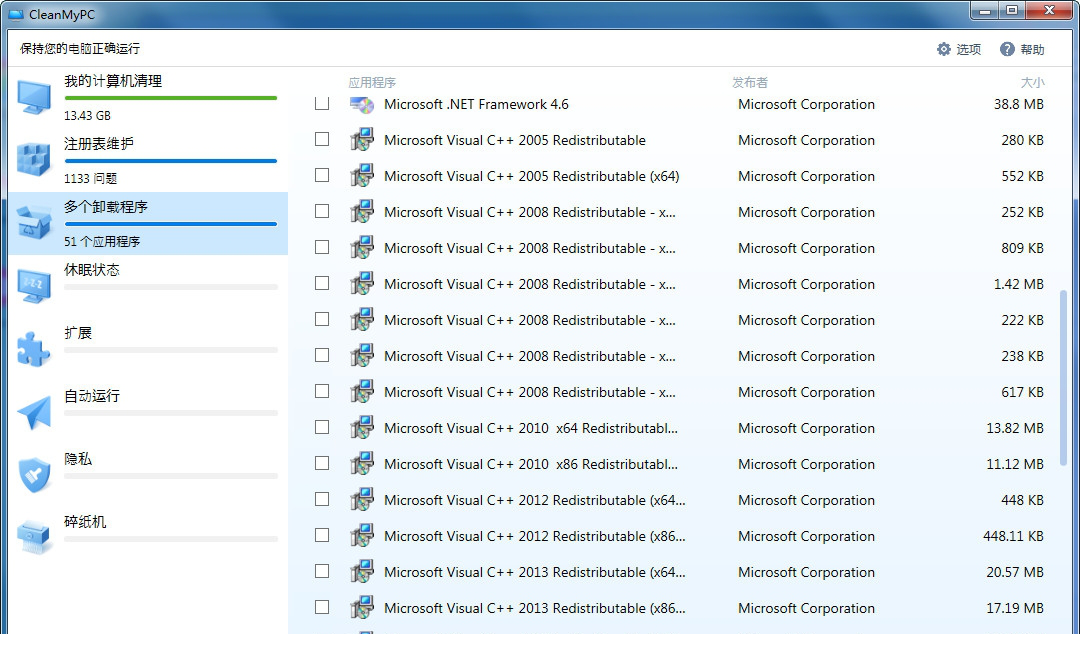The height and width of the screenshot is (659, 1080).
Task: Tick checkbox for Visual C++ 2012 Redistributable (x86)
Action: point(322,535)
